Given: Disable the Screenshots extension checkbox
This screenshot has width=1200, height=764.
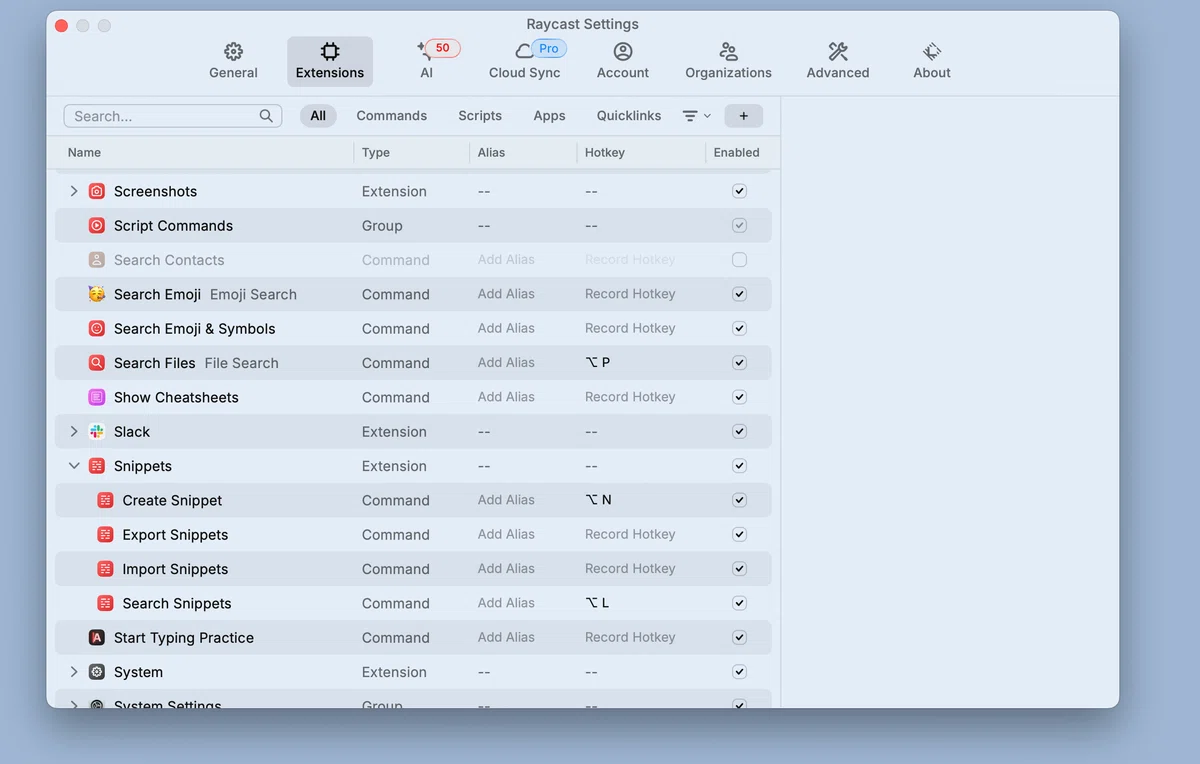Looking at the screenshot, I should [739, 191].
